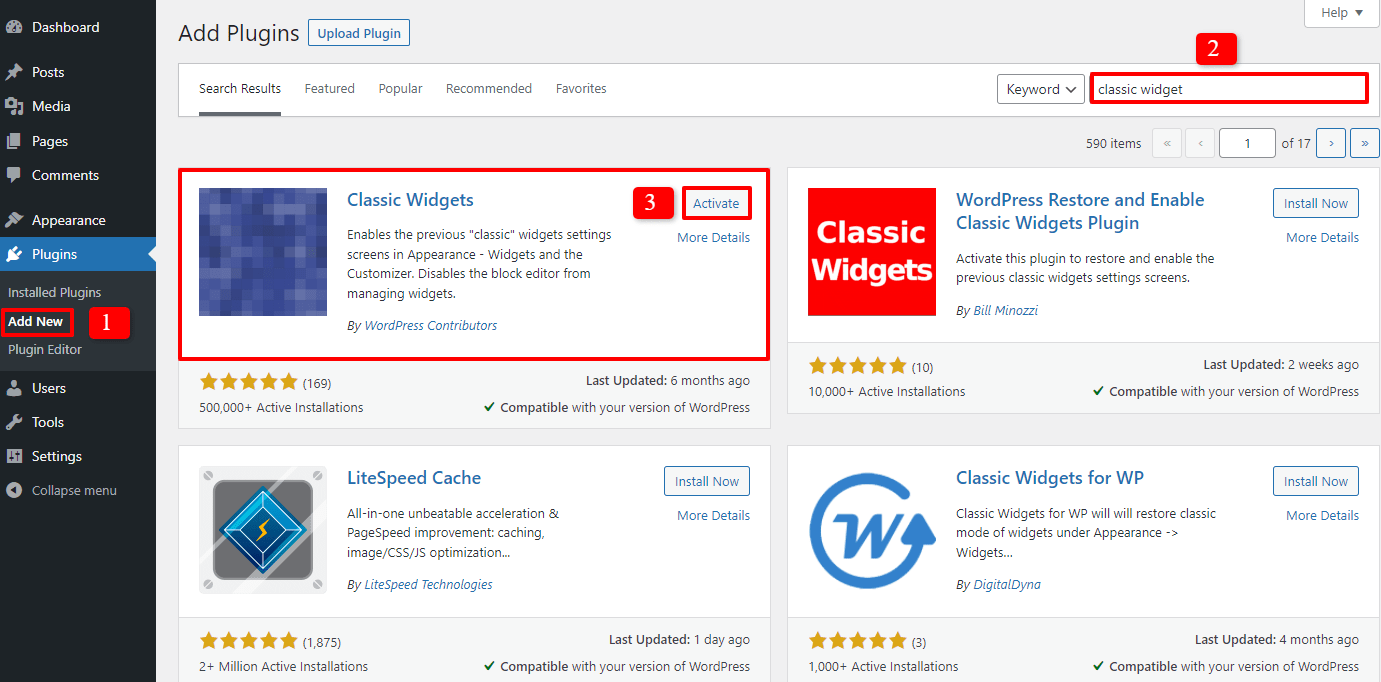Open Settings using the gear icon
The image size is (1381, 682).
(18, 455)
